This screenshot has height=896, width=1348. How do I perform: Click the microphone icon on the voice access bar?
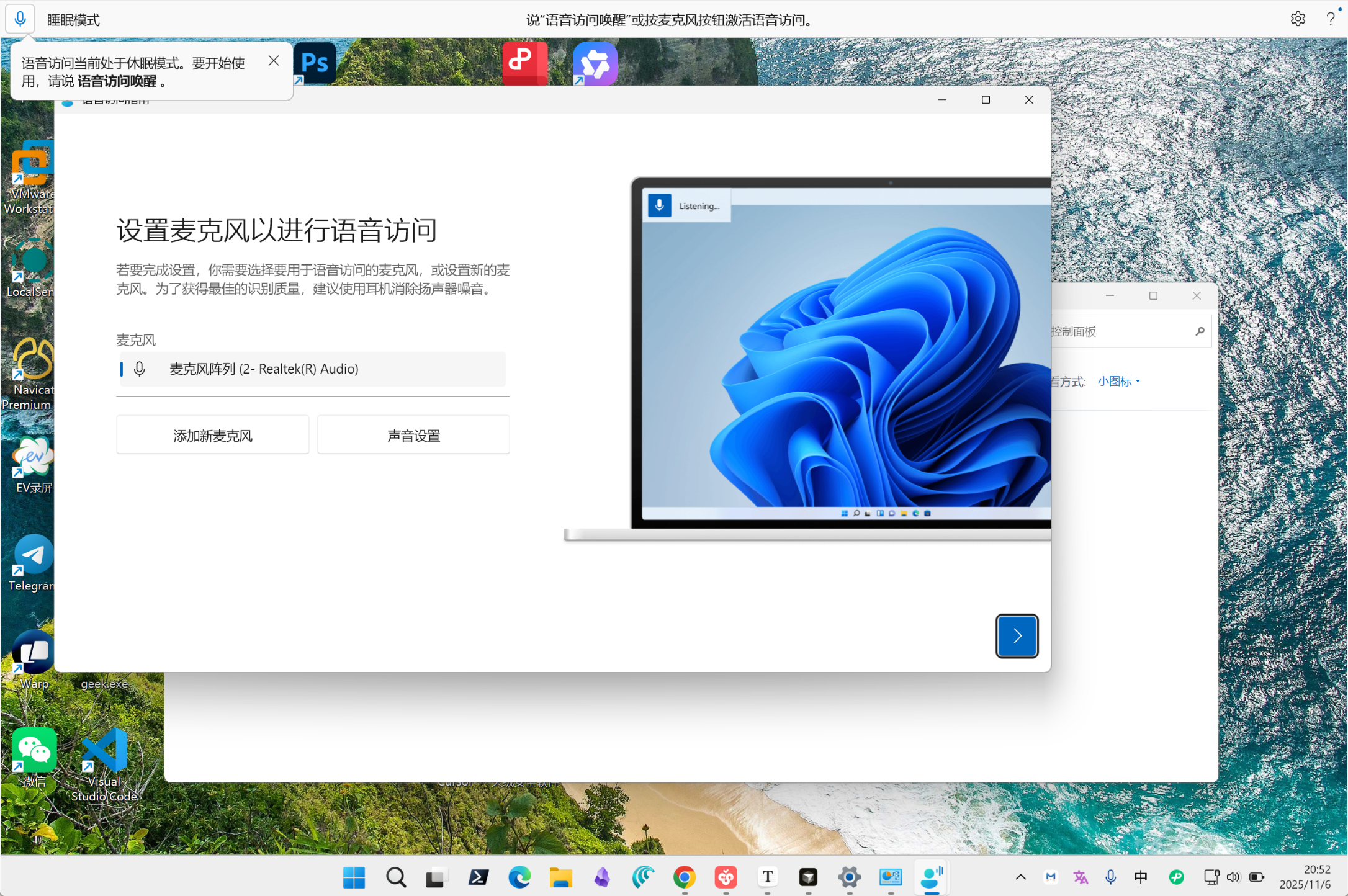tap(19, 19)
